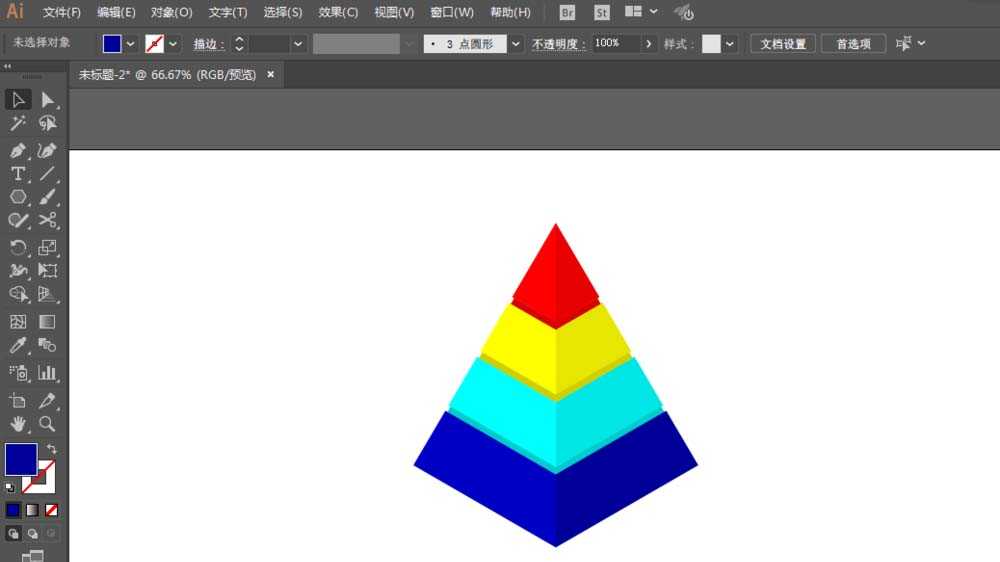Viewport: 1000px width, 562px height.
Task: Click the 文档设置 button
Action: tap(783, 44)
